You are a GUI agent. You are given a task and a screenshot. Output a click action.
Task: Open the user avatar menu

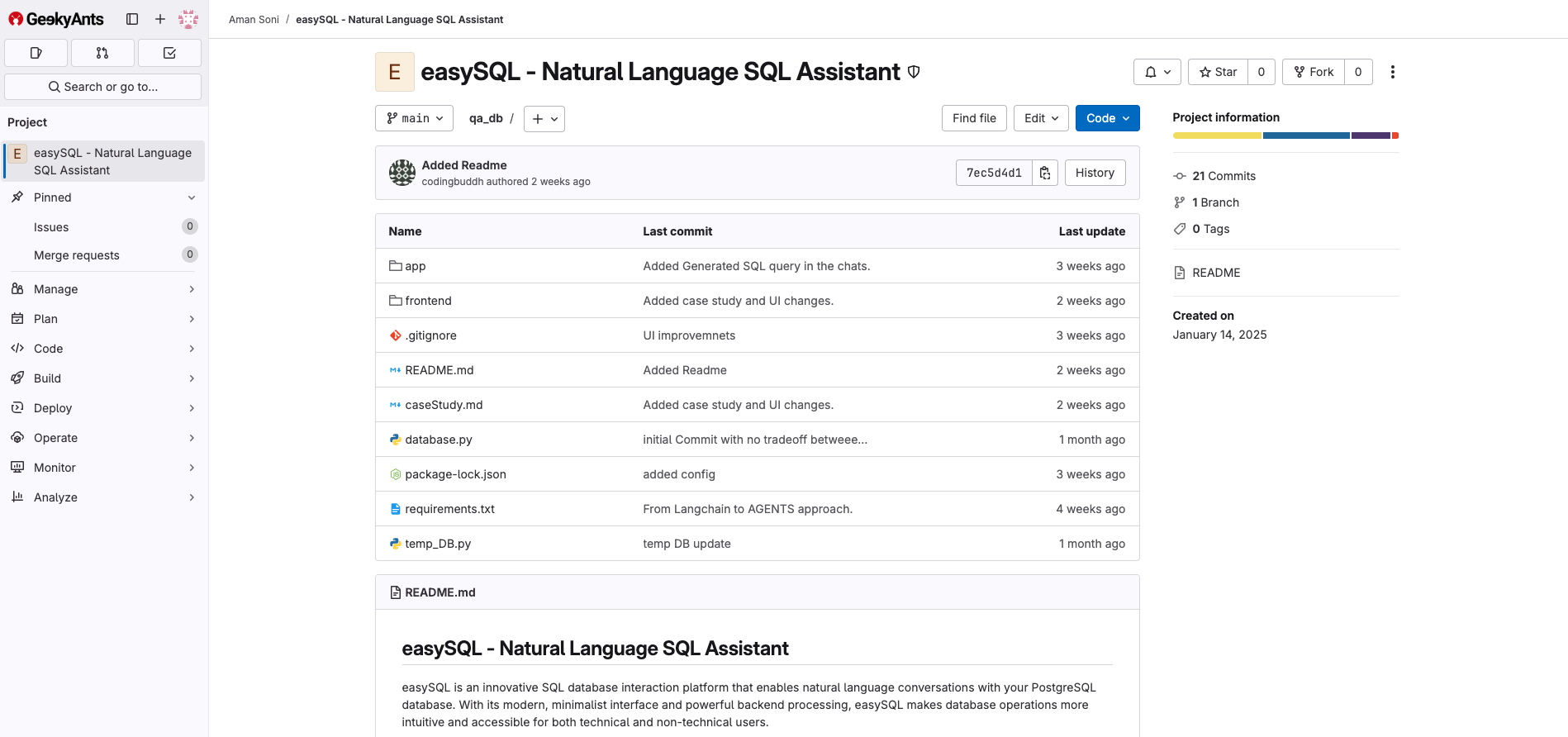pos(188,19)
